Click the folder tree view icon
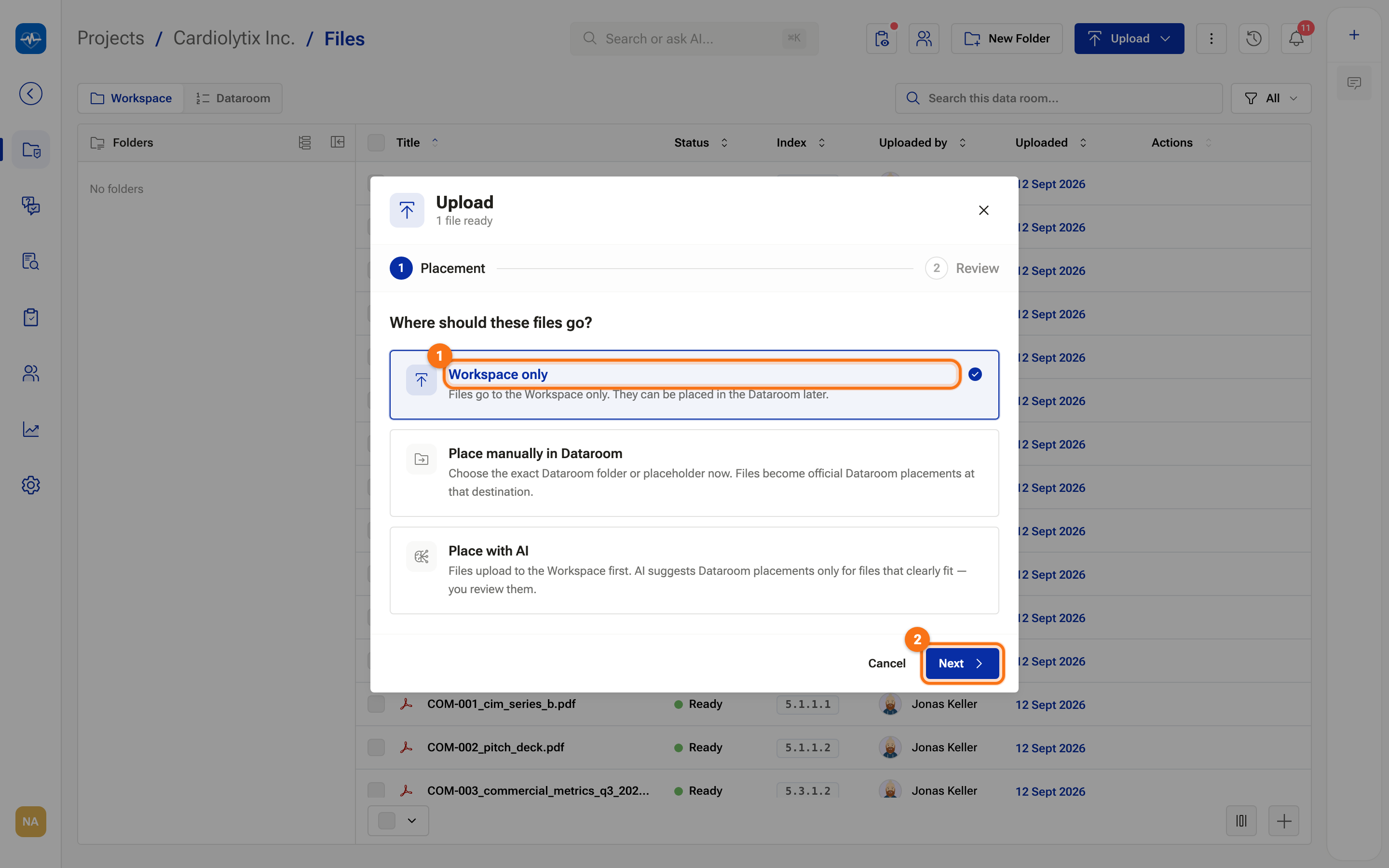 pyautogui.click(x=305, y=142)
